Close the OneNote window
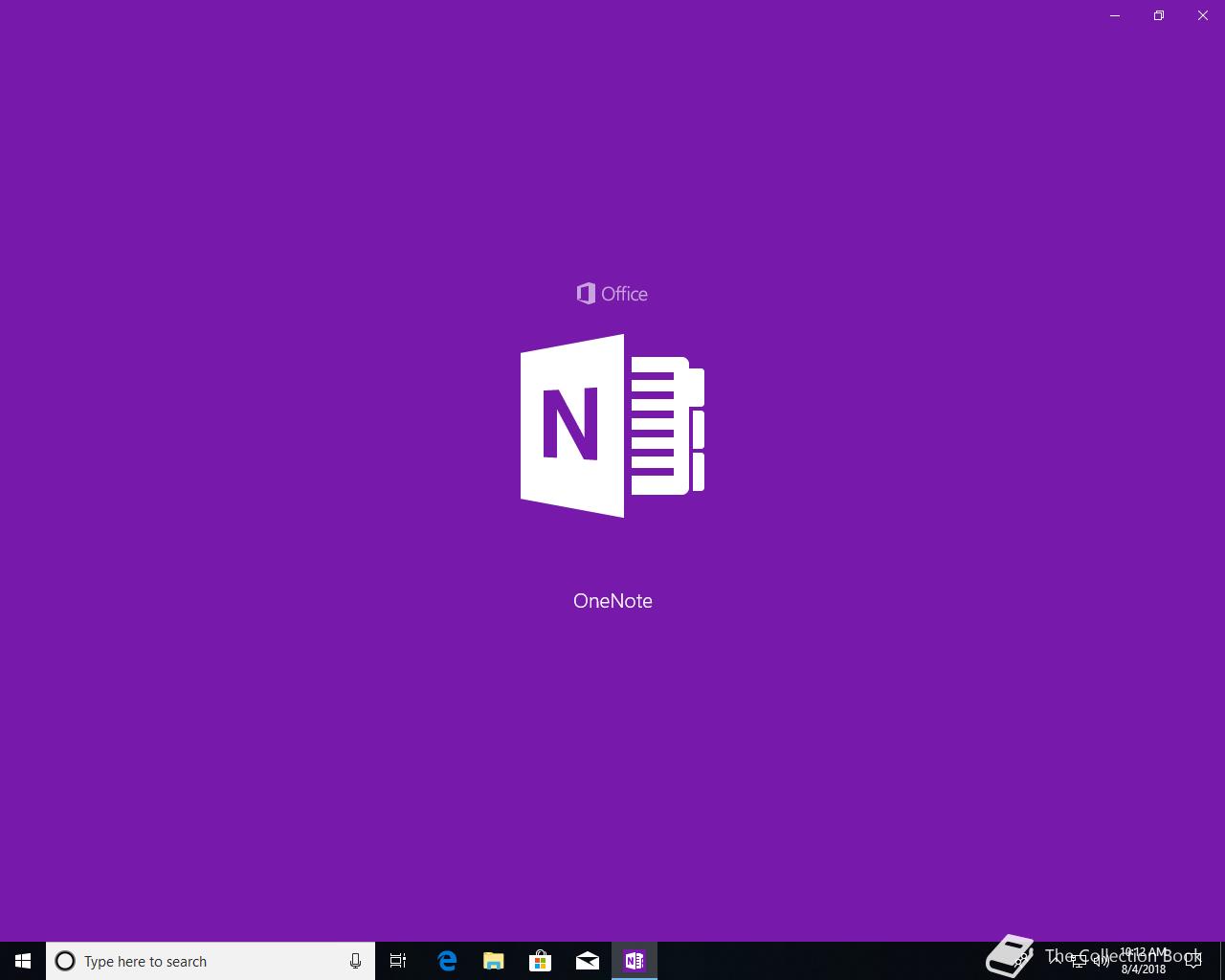The image size is (1225, 980). pos(1203,15)
